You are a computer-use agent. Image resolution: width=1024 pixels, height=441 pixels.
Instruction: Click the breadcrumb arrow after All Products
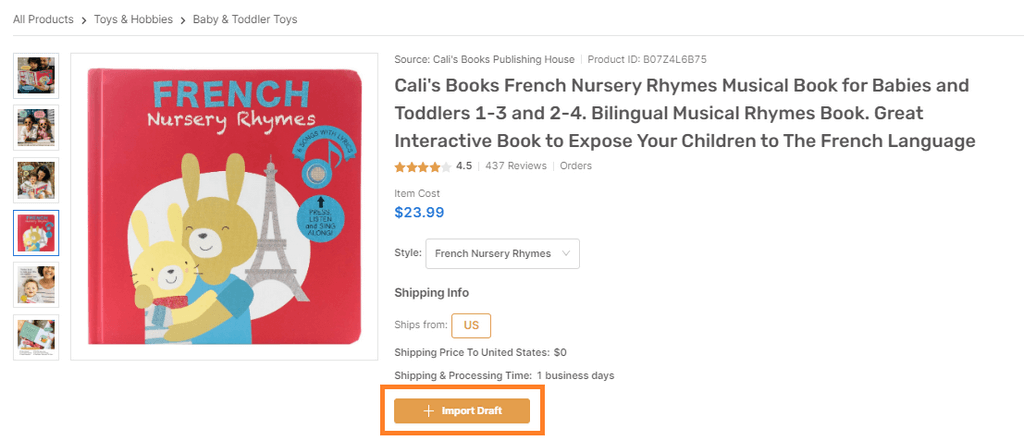[84, 20]
